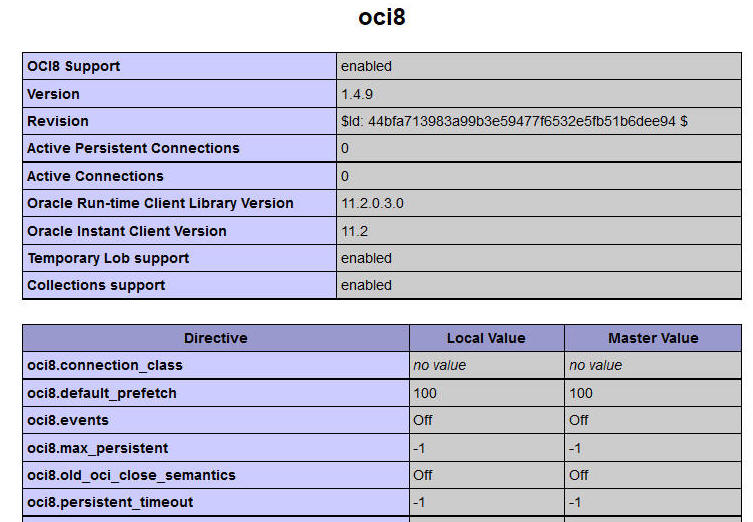Select the Revision Id hash value
The image size is (753, 522).
pos(514,121)
